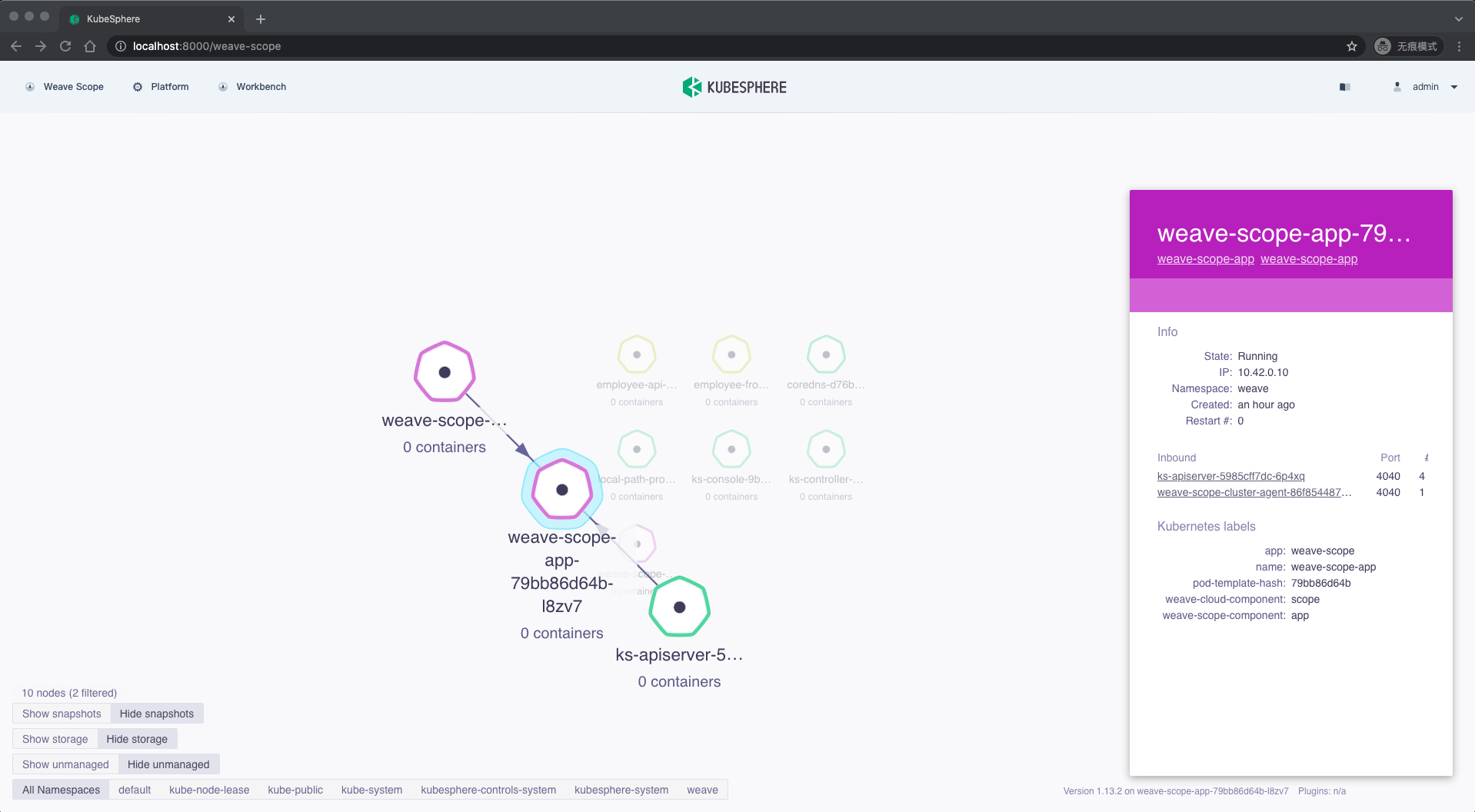Click the bookmark star in the address bar

[1352, 46]
